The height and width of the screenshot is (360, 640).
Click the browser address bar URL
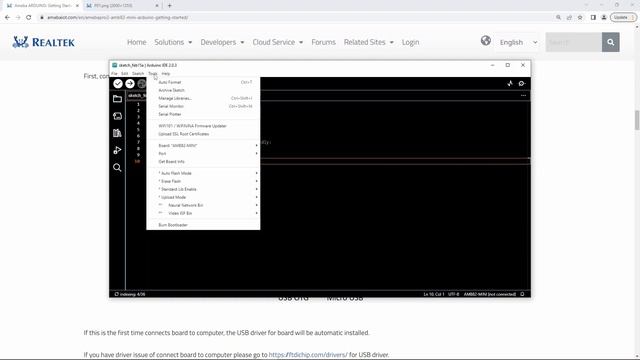click(x=118, y=18)
